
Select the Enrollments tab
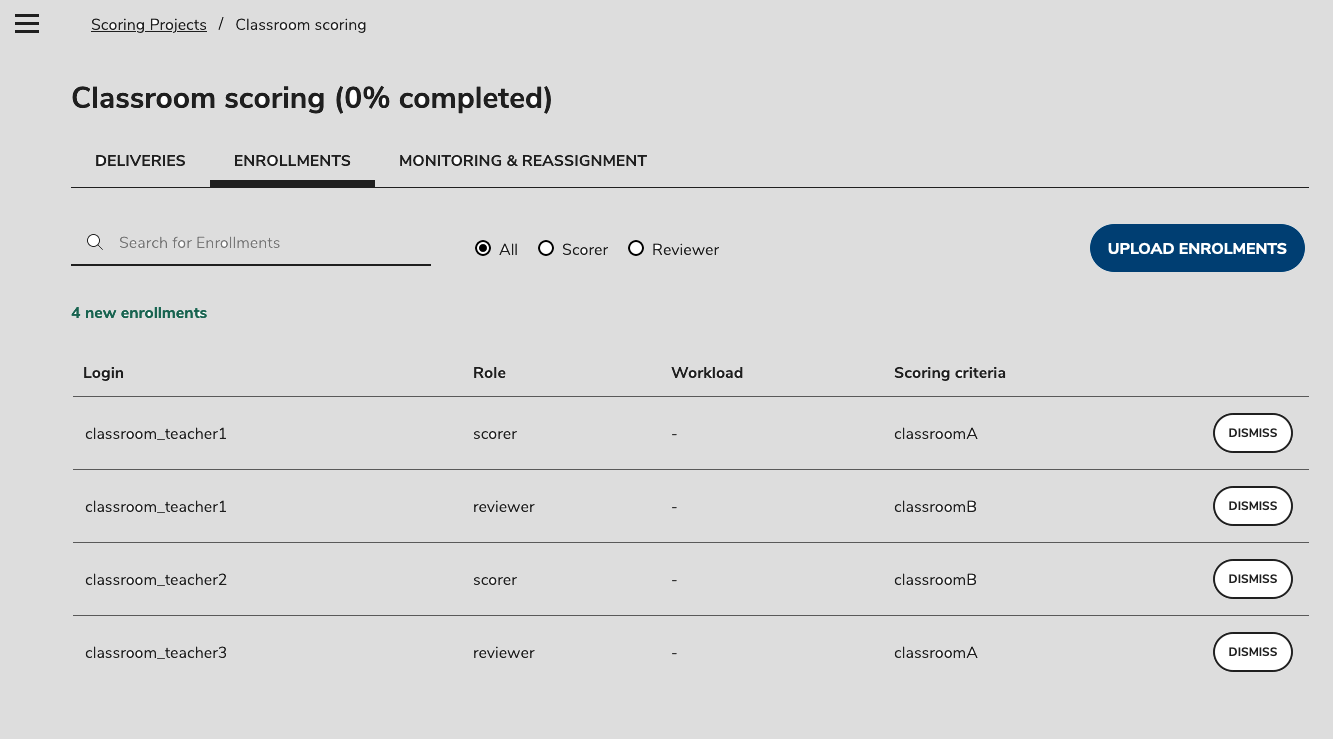pyautogui.click(x=291, y=160)
